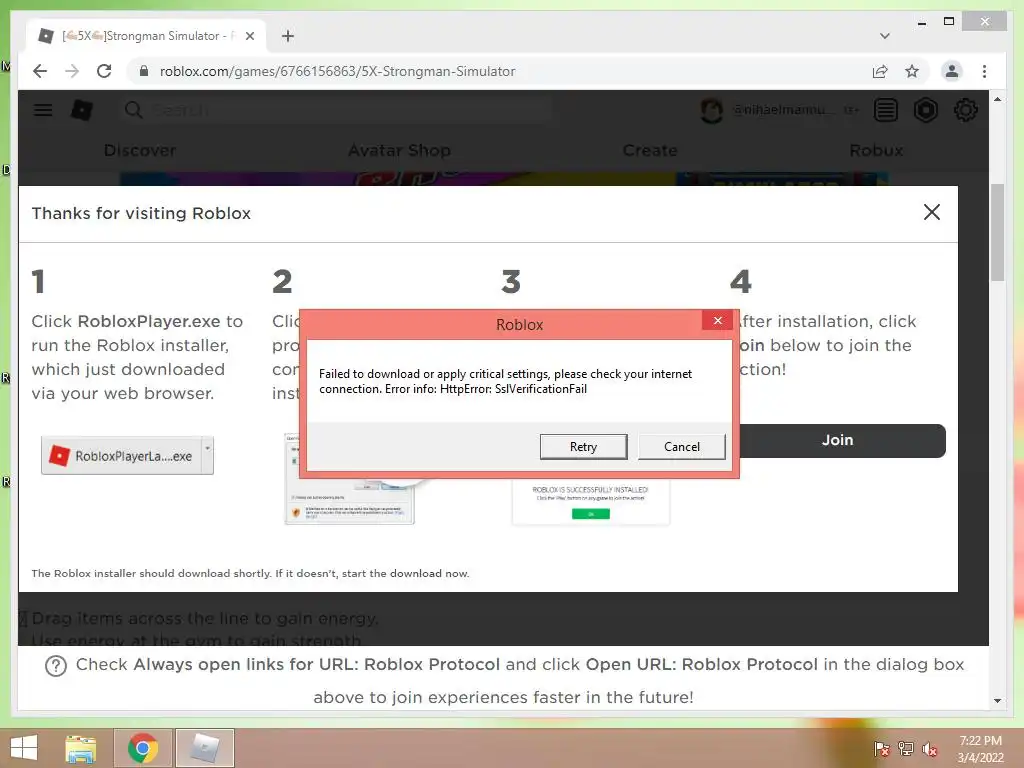This screenshot has height=768, width=1024.
Task: Click the browser forward arrow
Action: pos(72,71)
